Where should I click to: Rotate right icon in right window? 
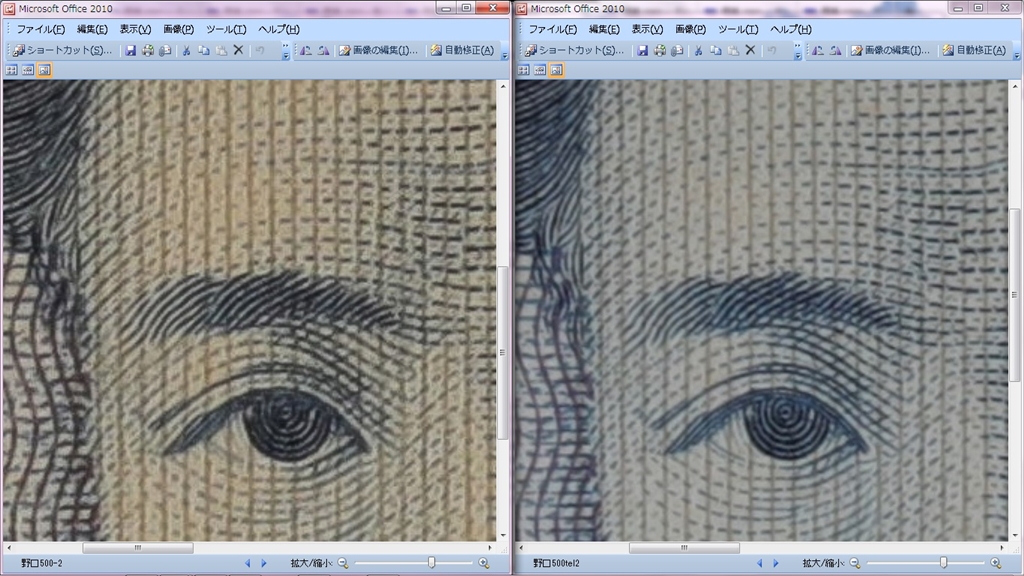(835, 50)
